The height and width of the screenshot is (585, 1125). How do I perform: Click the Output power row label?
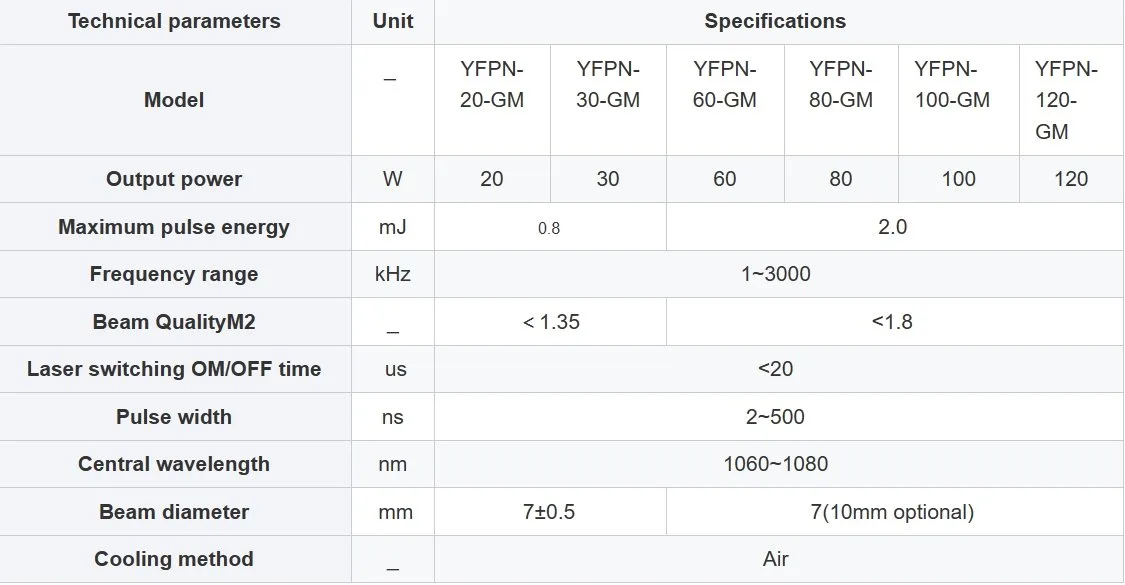[x=174, y=179]
